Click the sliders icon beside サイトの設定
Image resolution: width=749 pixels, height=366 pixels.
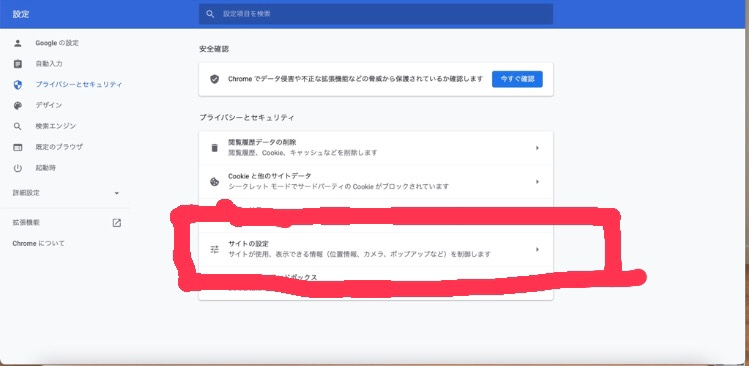click(214, 249)
